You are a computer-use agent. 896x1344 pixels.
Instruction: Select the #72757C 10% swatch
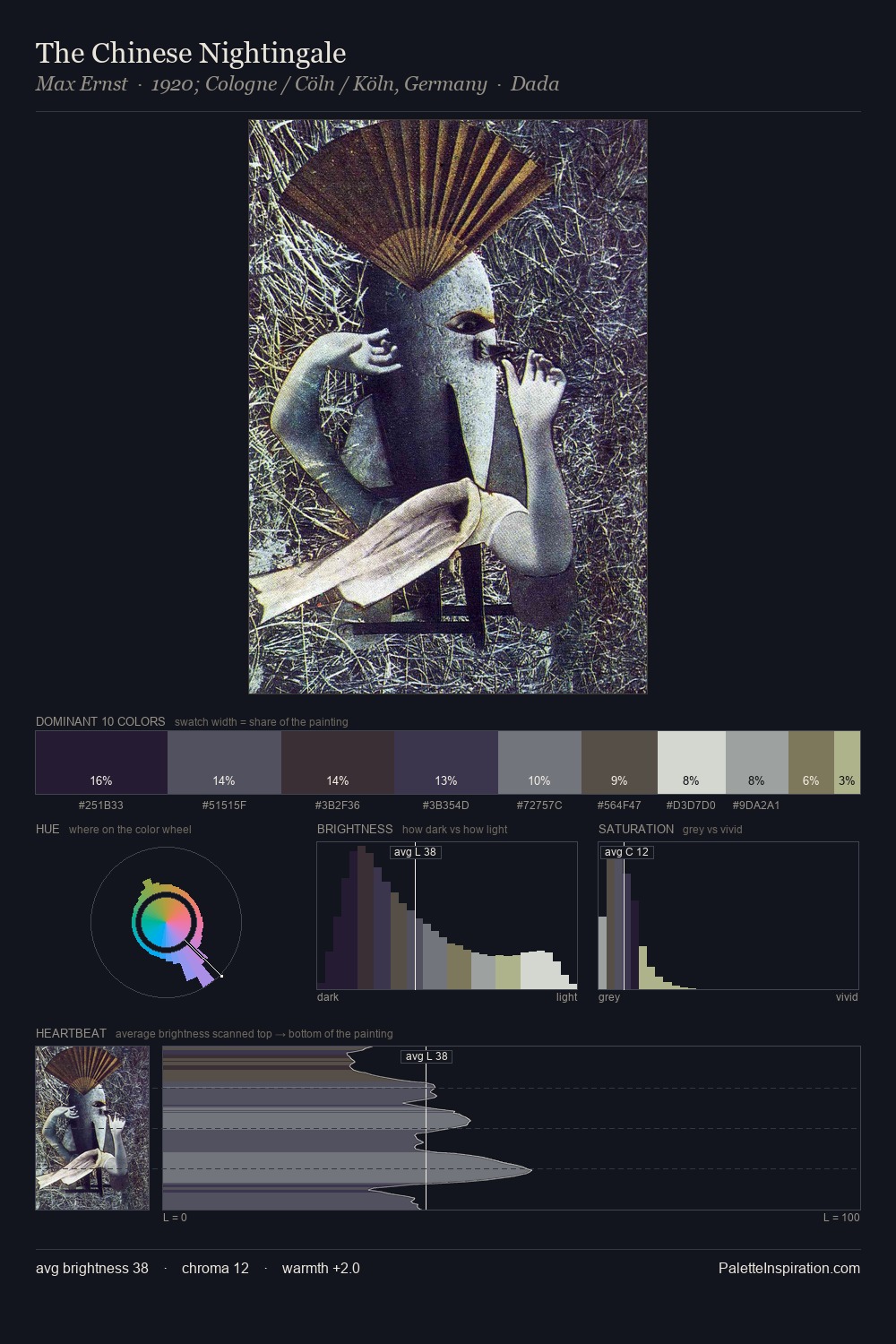point(539,762)
